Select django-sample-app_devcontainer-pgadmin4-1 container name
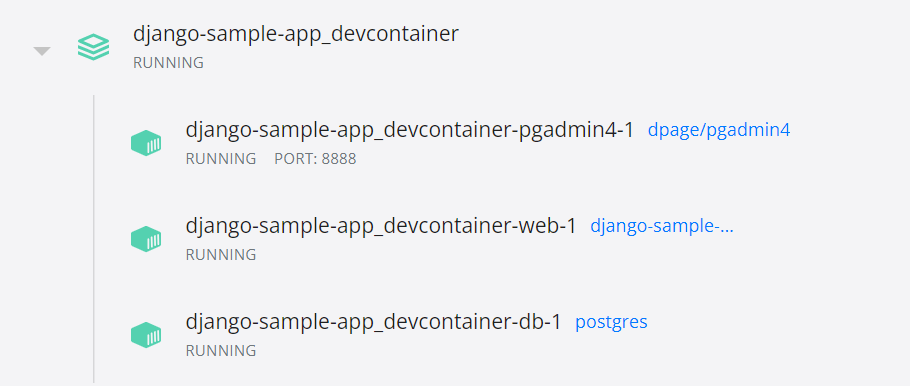 click(410, 129)
